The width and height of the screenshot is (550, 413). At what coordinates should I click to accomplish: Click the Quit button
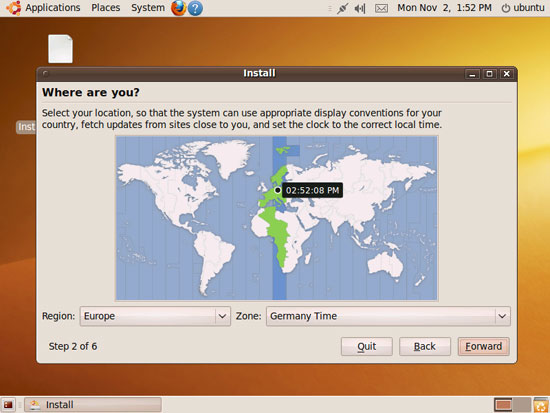(x=367, y=346)
